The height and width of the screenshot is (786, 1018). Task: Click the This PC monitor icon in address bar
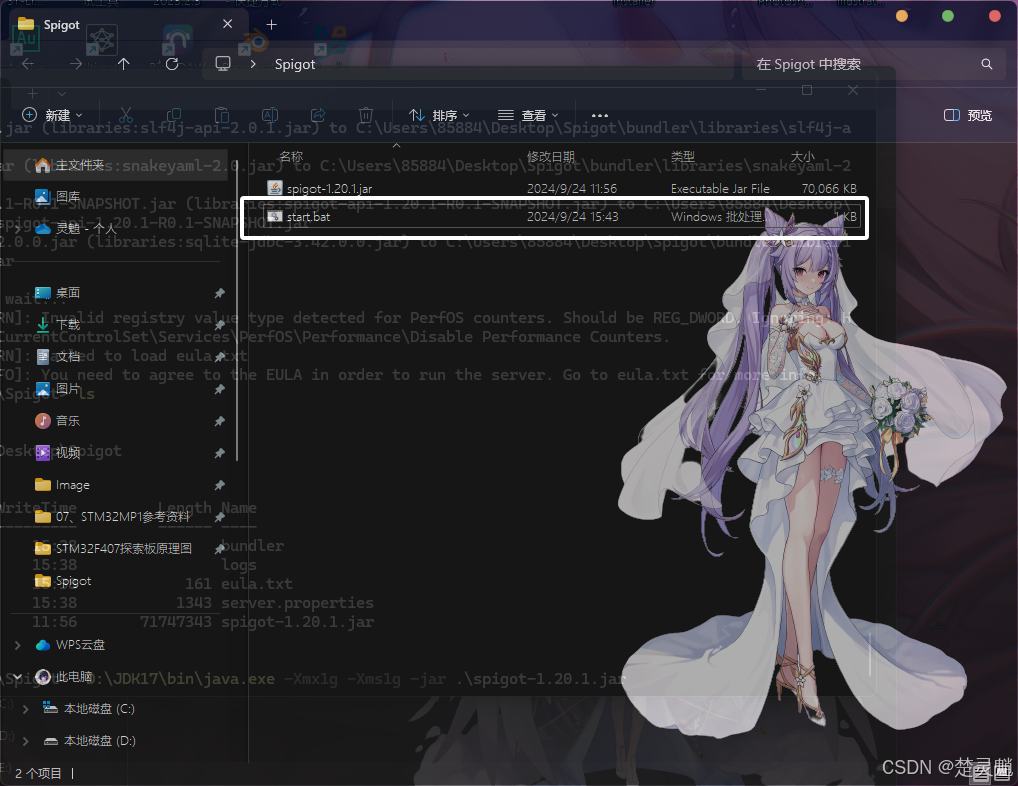(x=223, y=64)
